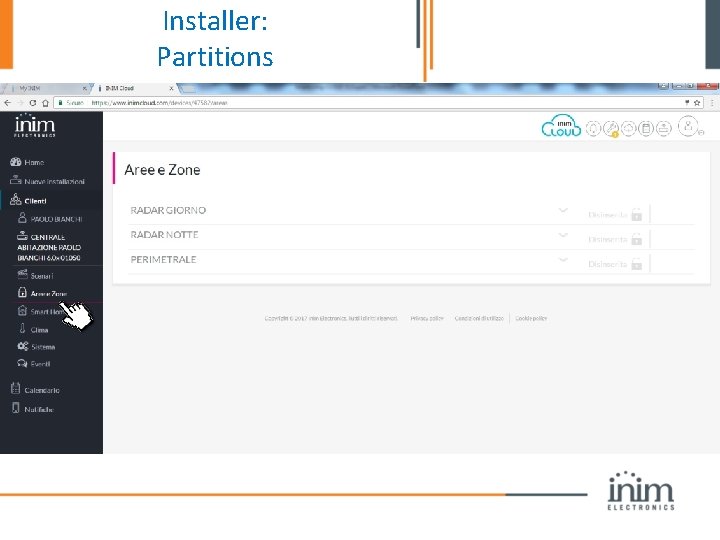The height and width of the screenshot is (540, 720).
Task: Click the RADAR GIORNO area name
Action: pyautogui.click(x=168, y=210)
